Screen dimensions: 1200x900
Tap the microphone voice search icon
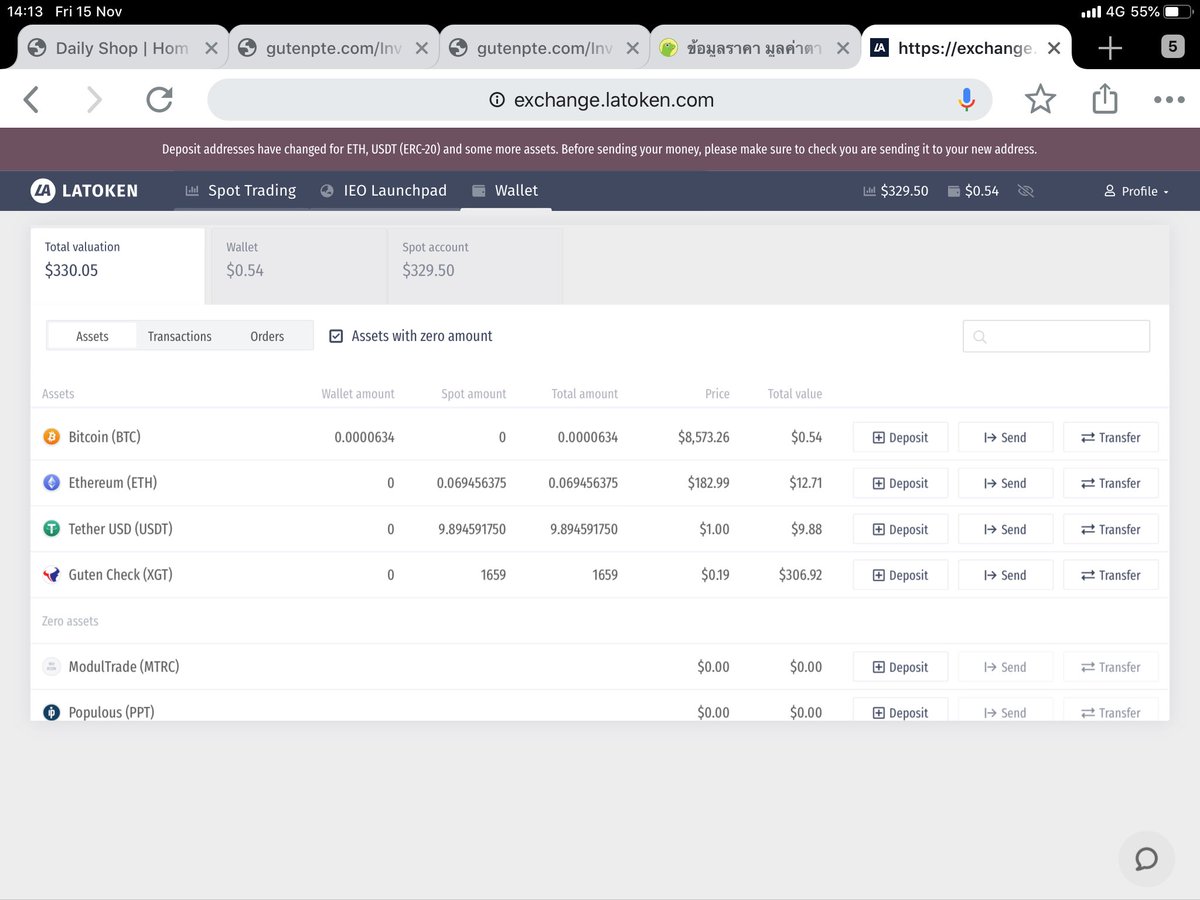point(966,99)
